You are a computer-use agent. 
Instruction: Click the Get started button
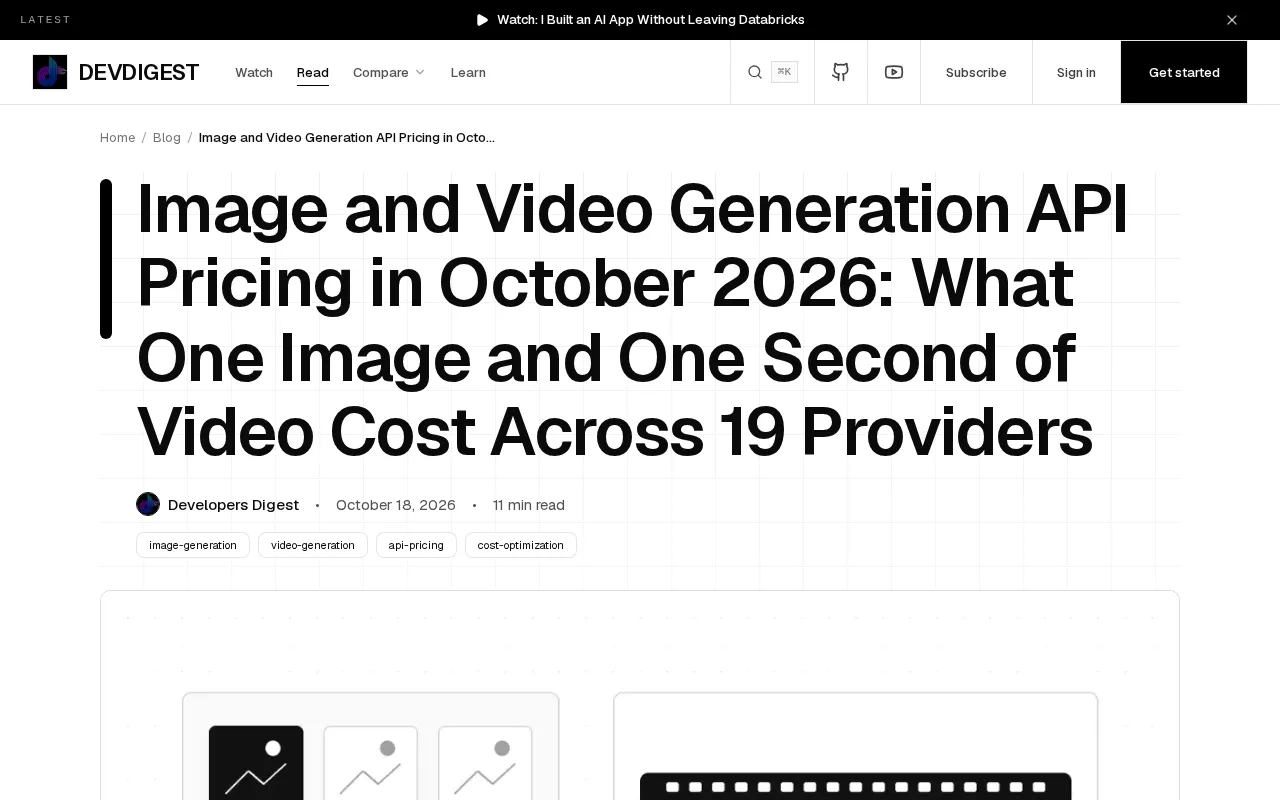[x=1184, y=72]
